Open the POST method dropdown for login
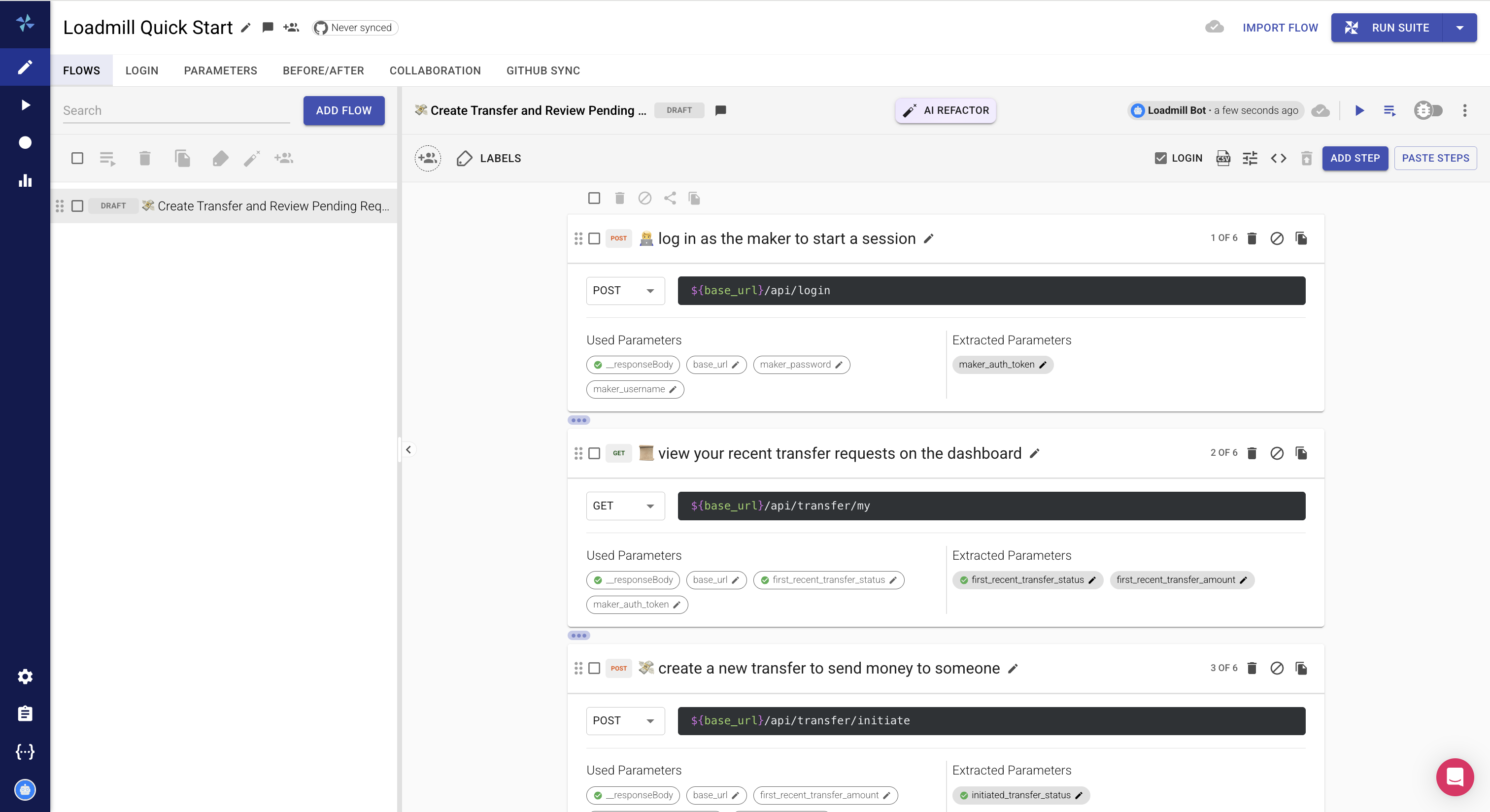The image size is (1490, 812). [x=625, y=290]
